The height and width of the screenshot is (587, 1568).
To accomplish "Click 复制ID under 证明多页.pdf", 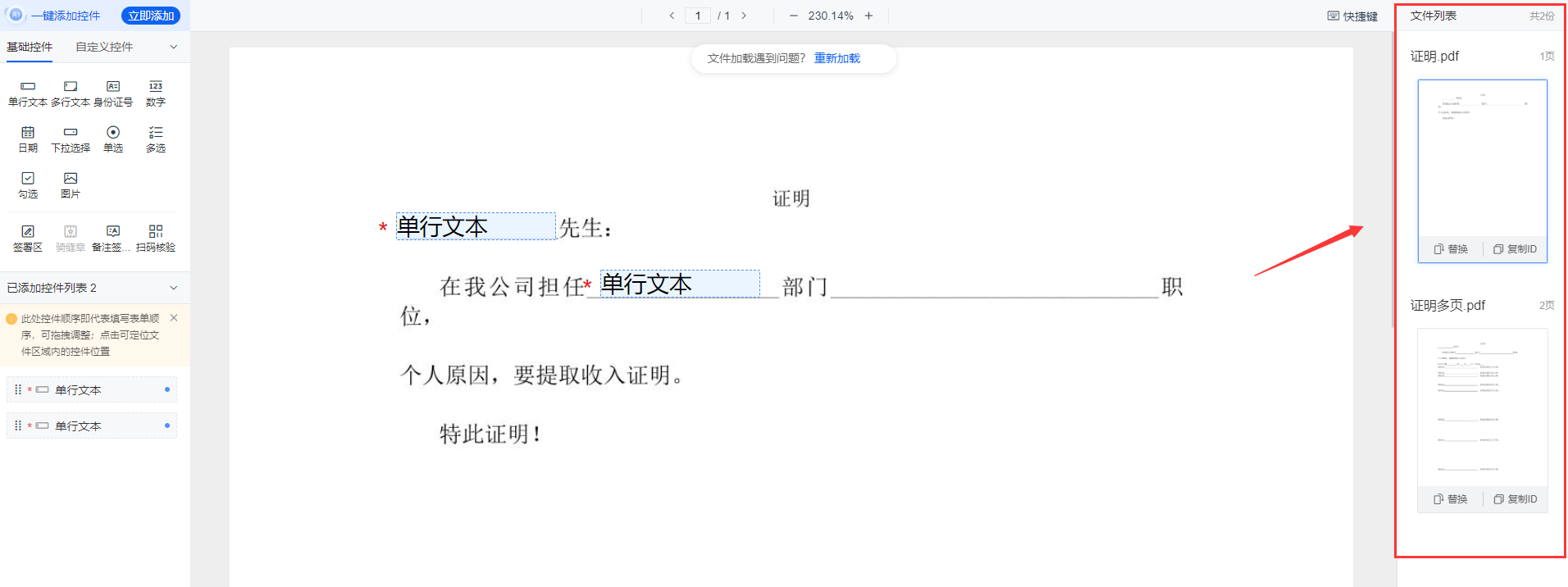I will (x=1516, y=499).
